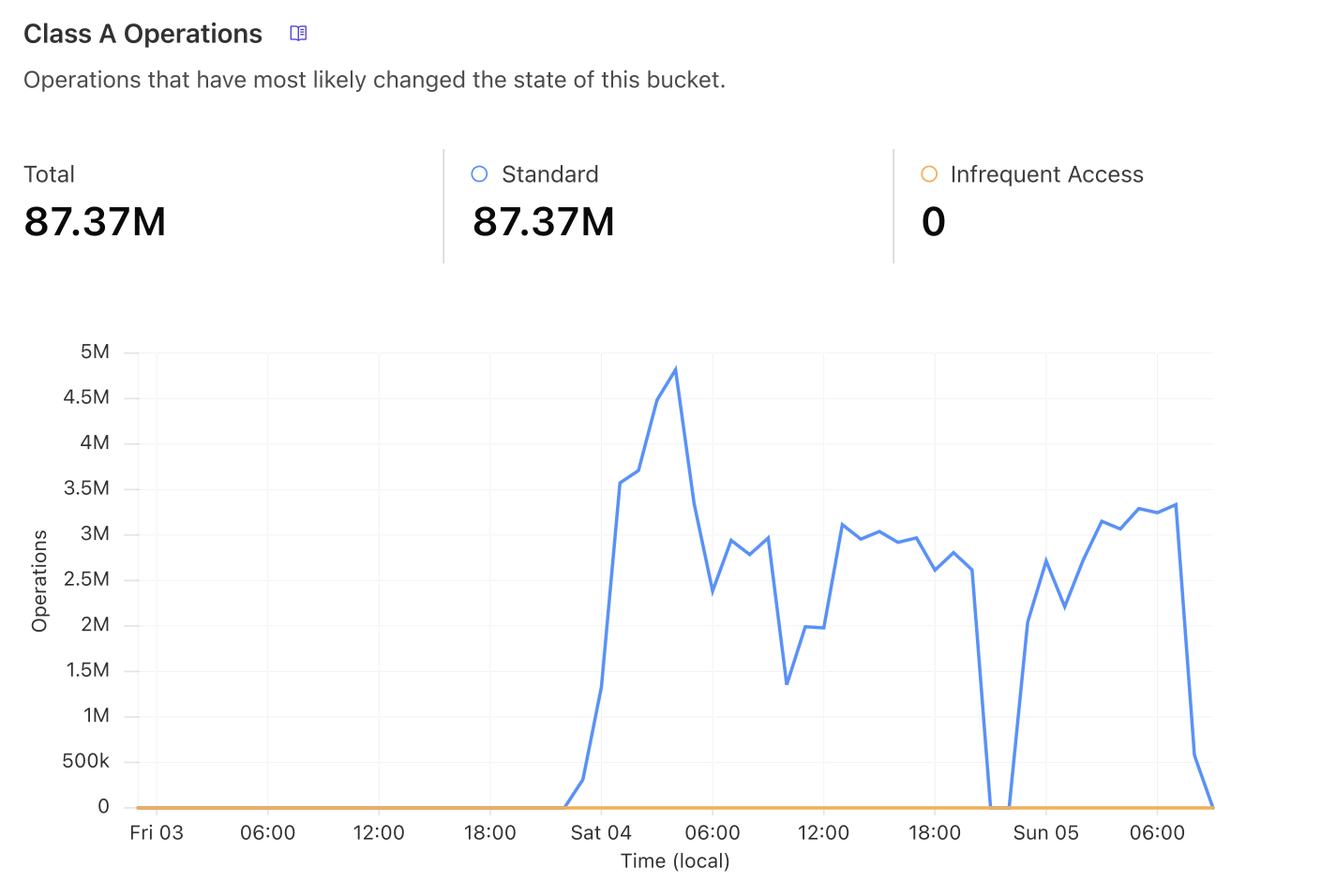Click the 500k y-axis tick label
The height and width of the screenshot is (896, 1336).
[x=85, y=761]
